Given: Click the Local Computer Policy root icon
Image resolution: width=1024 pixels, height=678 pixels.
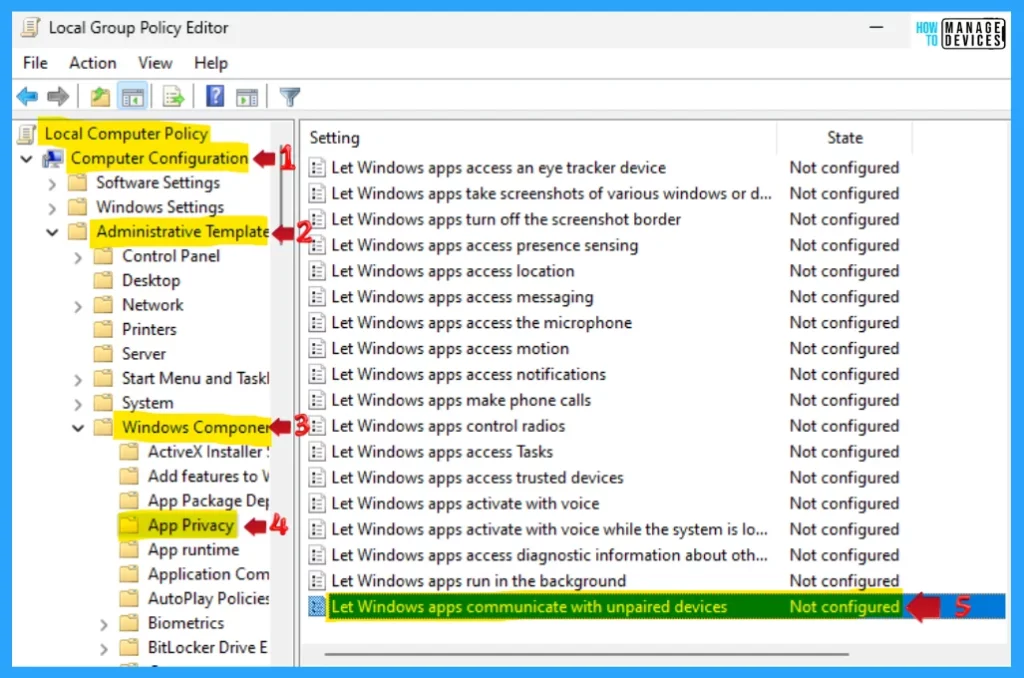Looking at the screenshot, I should point(26,134).
